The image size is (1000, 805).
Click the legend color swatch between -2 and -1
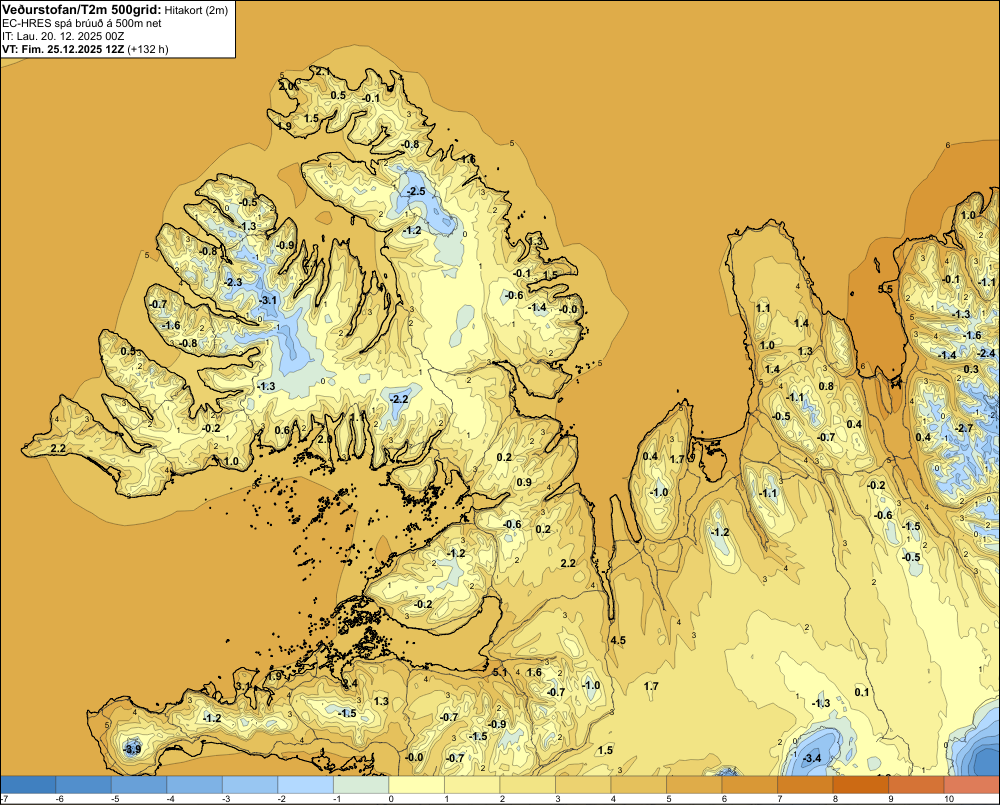click(305, 785)
